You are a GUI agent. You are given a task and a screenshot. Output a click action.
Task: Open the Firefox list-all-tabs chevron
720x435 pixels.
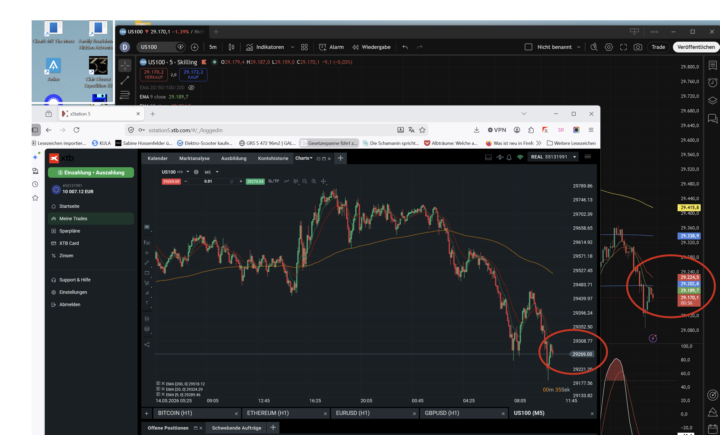(523, 113)
